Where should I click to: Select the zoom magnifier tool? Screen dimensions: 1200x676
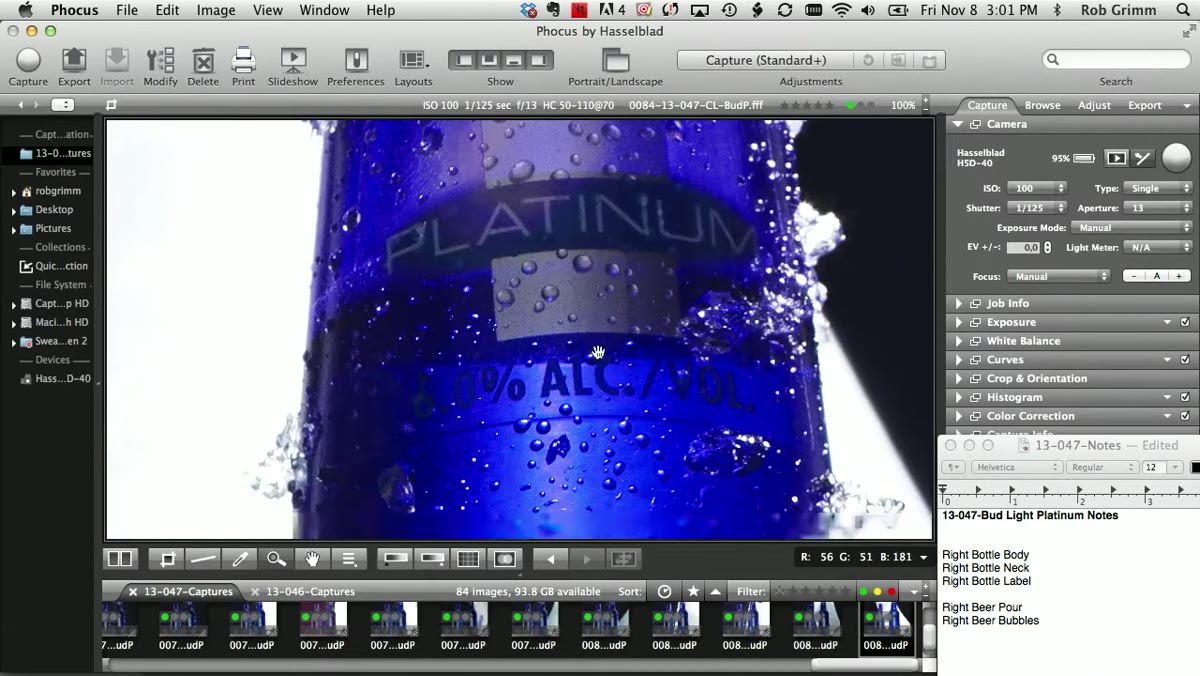pos(276,559)
